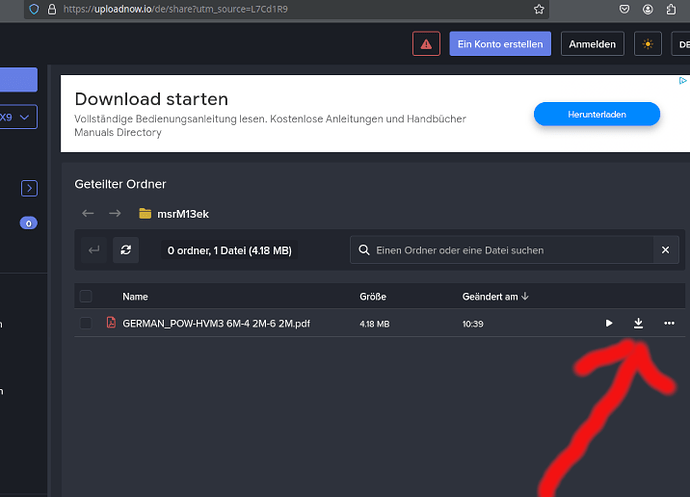Viewport: 690px width, 497px height.
Task: Check the select-all checkbox in table header
Action: [x=86, y=296]
